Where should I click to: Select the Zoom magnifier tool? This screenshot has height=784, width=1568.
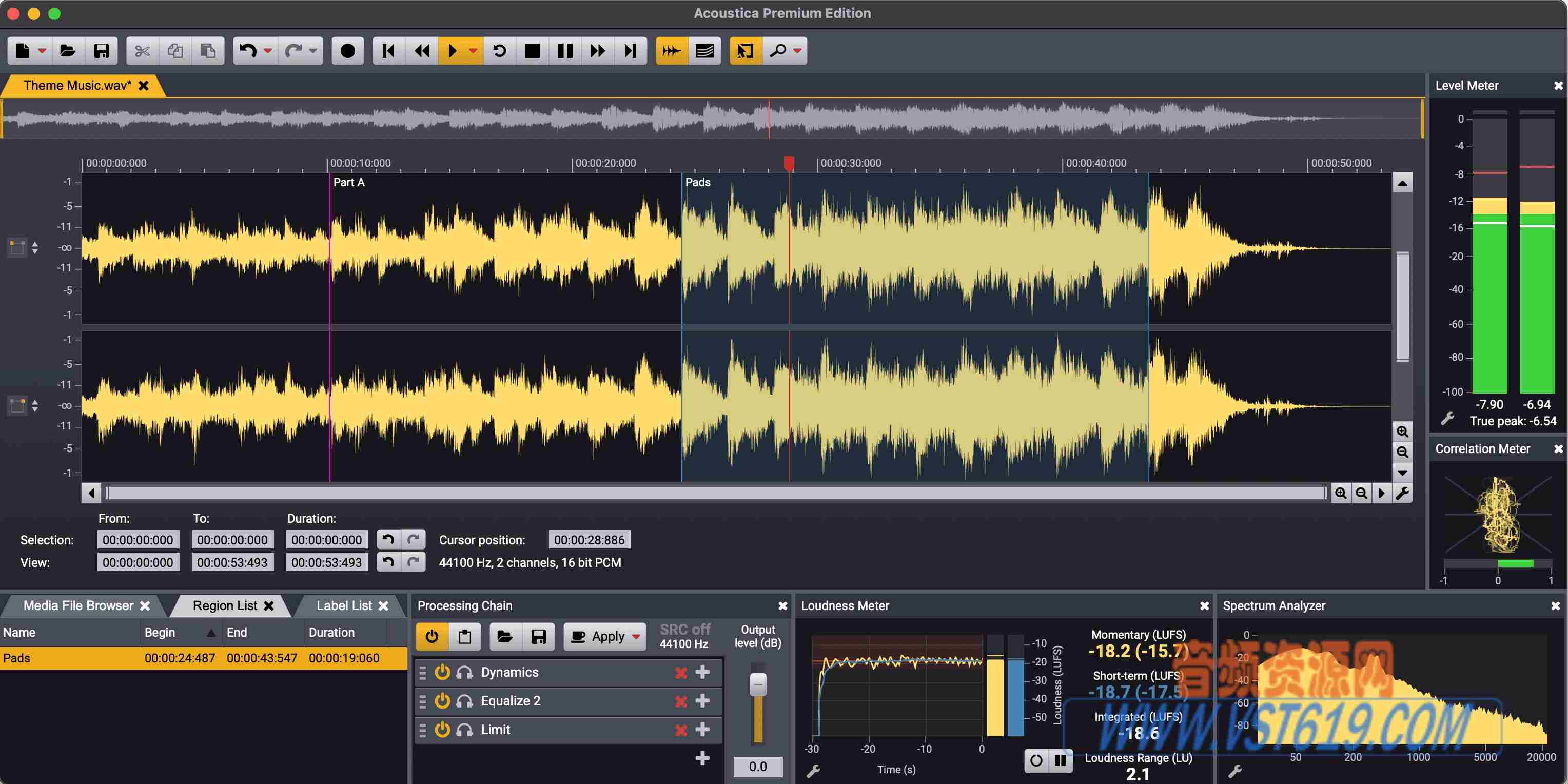click(x=777, y=50)
